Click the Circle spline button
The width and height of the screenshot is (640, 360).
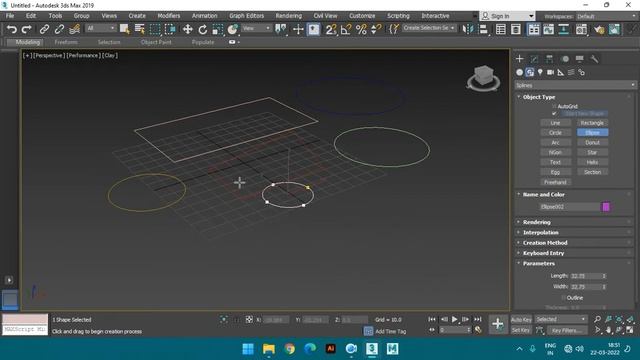(x=556, y=133)
